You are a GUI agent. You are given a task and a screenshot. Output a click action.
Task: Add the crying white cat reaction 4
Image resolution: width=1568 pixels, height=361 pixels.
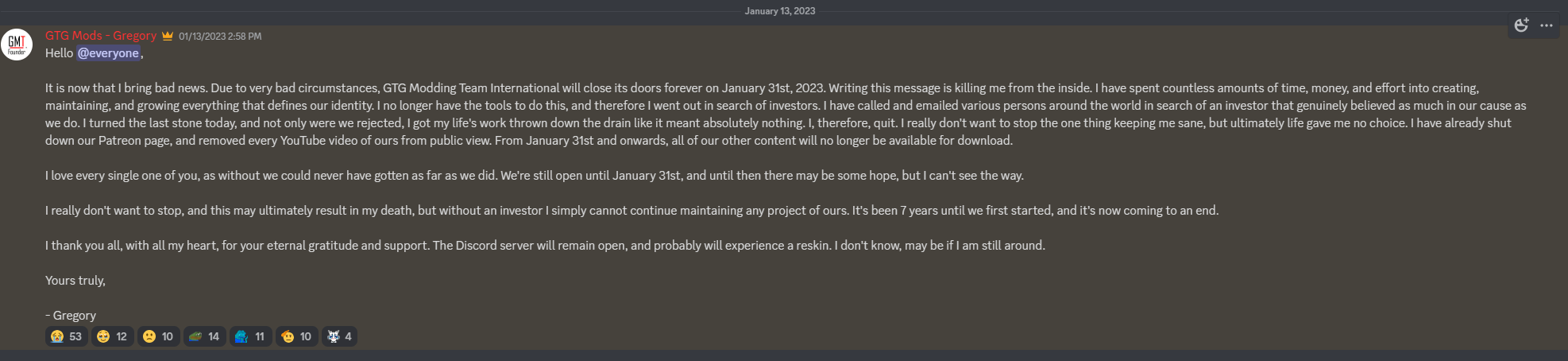[x=339, y=336]
